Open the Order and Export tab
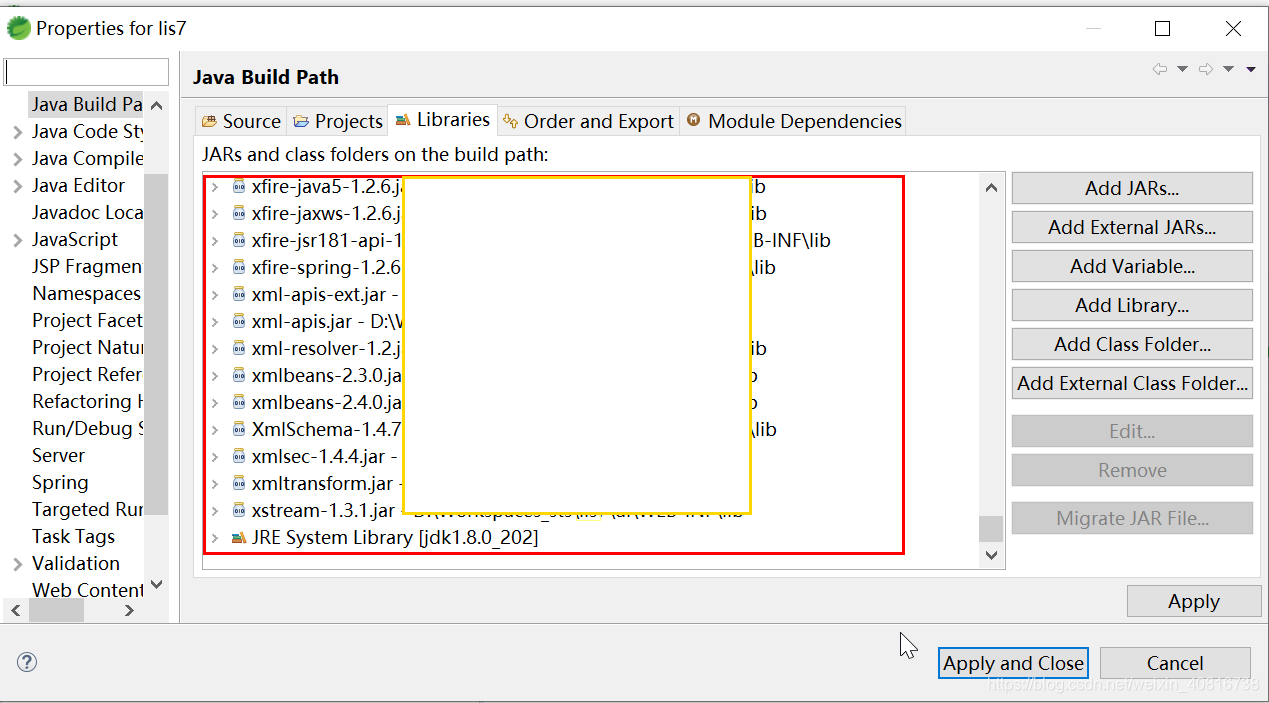The height and width of the screenshot is (703, 1269). (588, 121)
